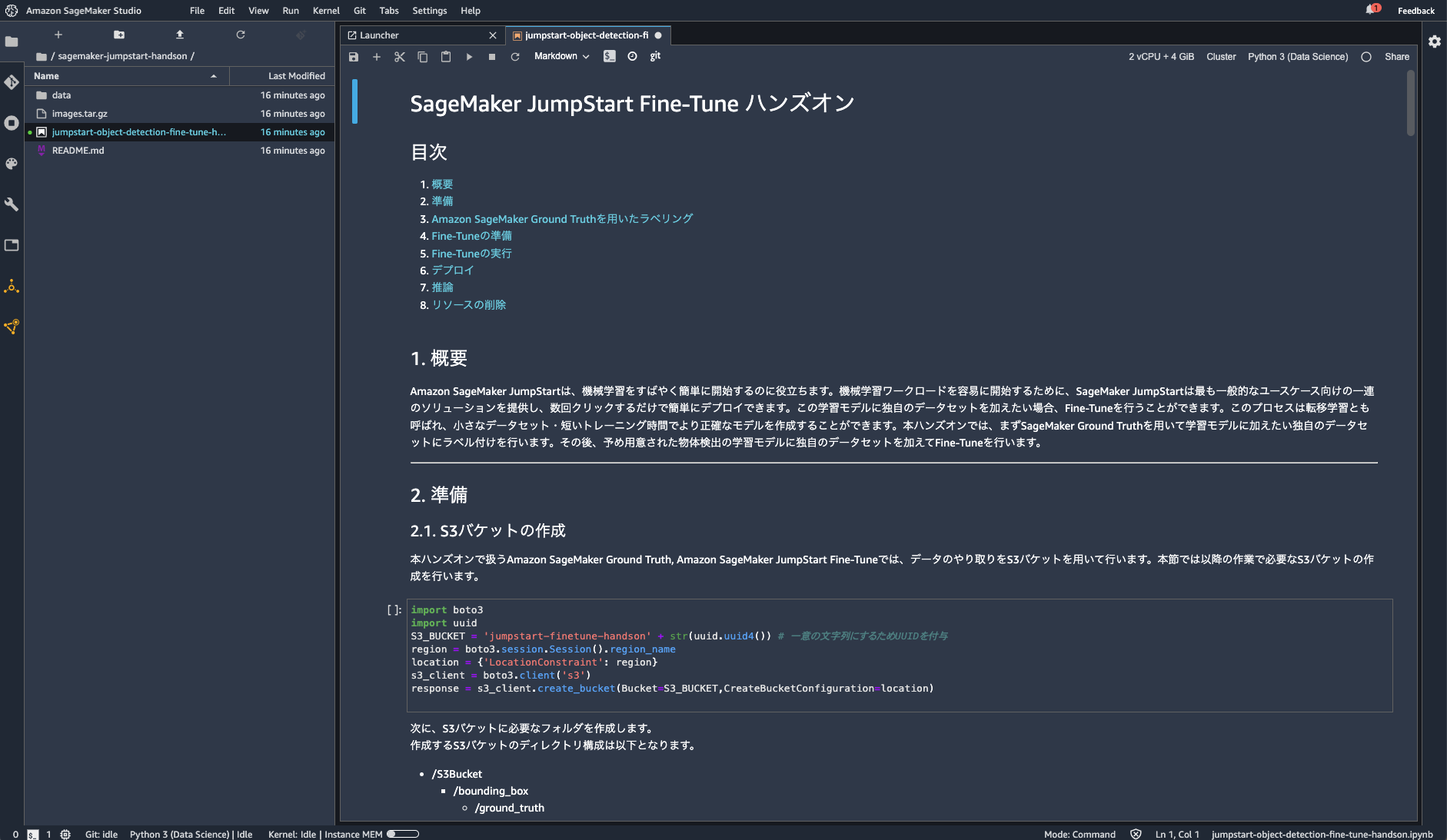
Task: Open the Git menu
Action: coord(360,11)
